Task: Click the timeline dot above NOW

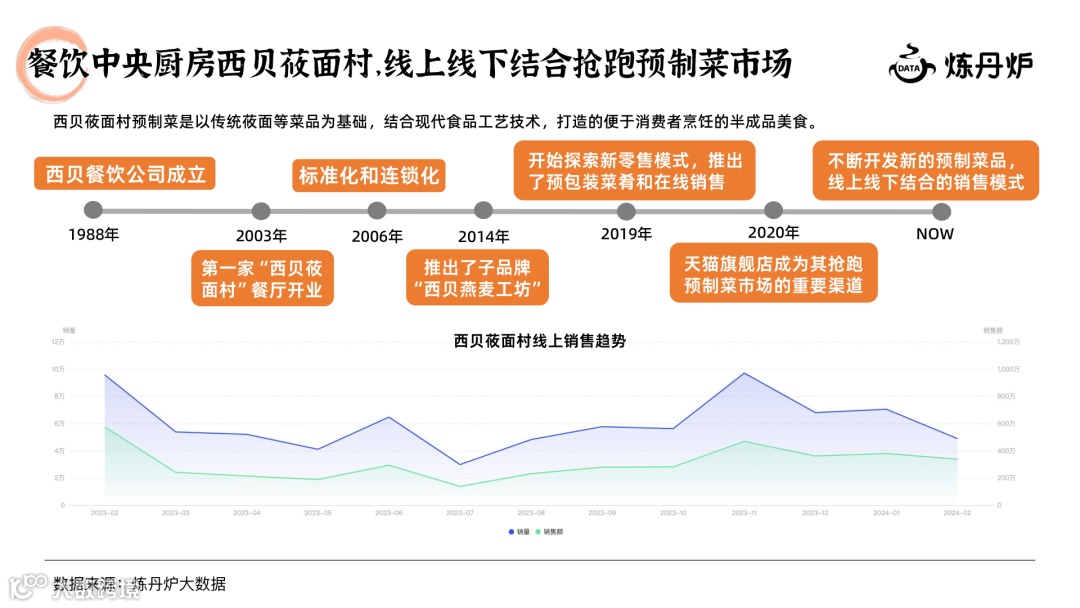Action: pos(942,211)
